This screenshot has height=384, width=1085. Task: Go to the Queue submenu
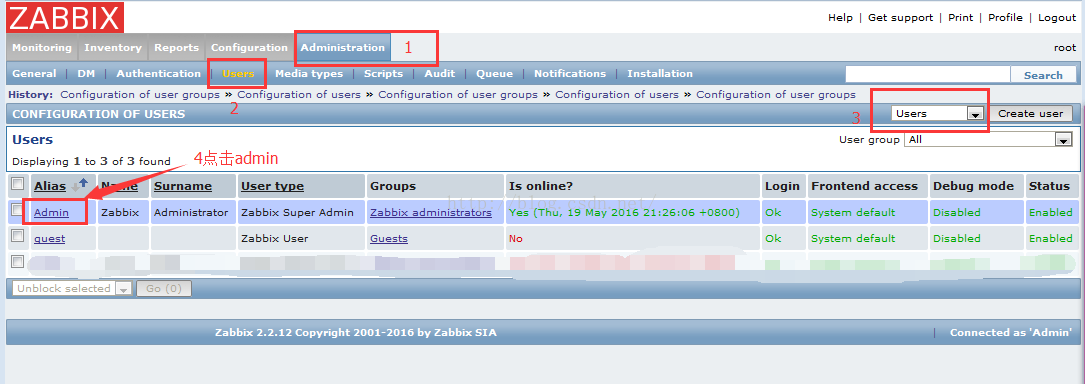[495, 73]
